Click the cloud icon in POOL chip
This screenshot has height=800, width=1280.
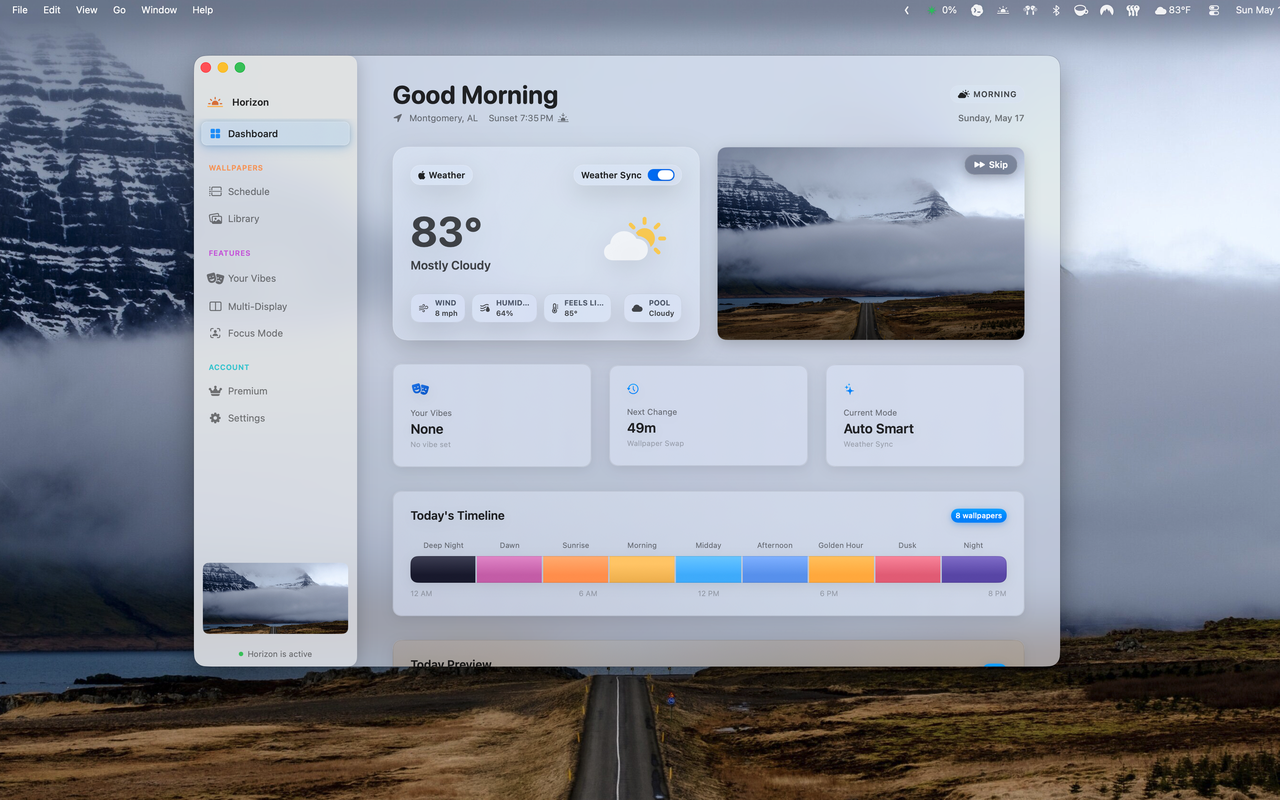point(637,308)
